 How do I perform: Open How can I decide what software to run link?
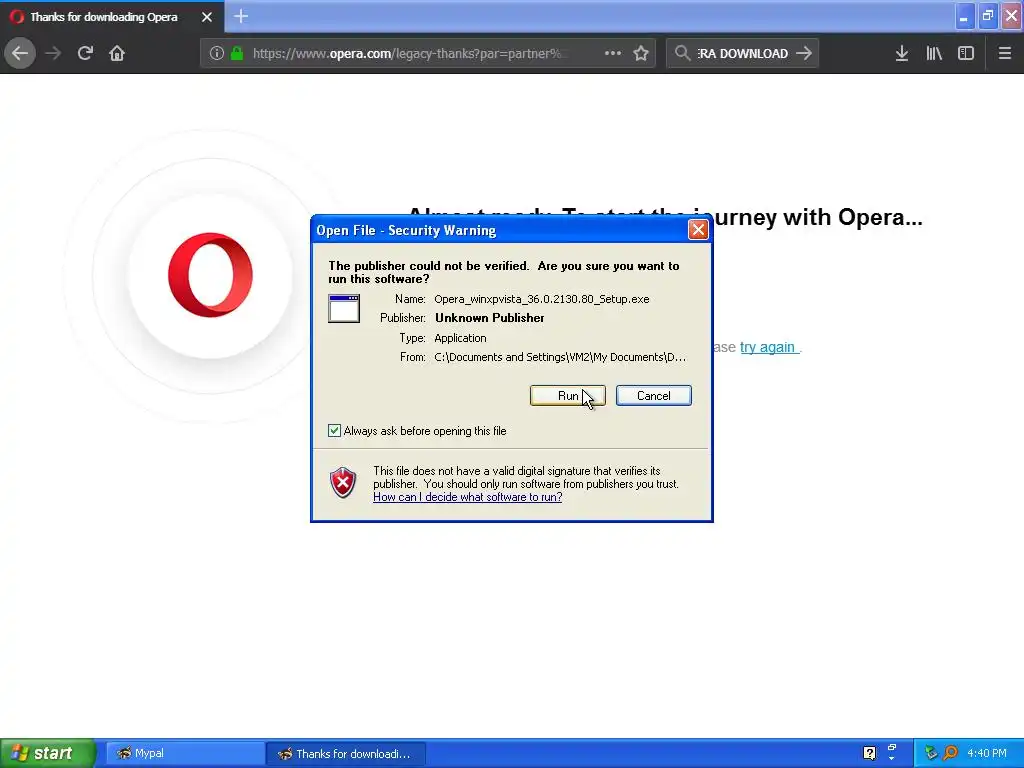(x=468, y=497)
